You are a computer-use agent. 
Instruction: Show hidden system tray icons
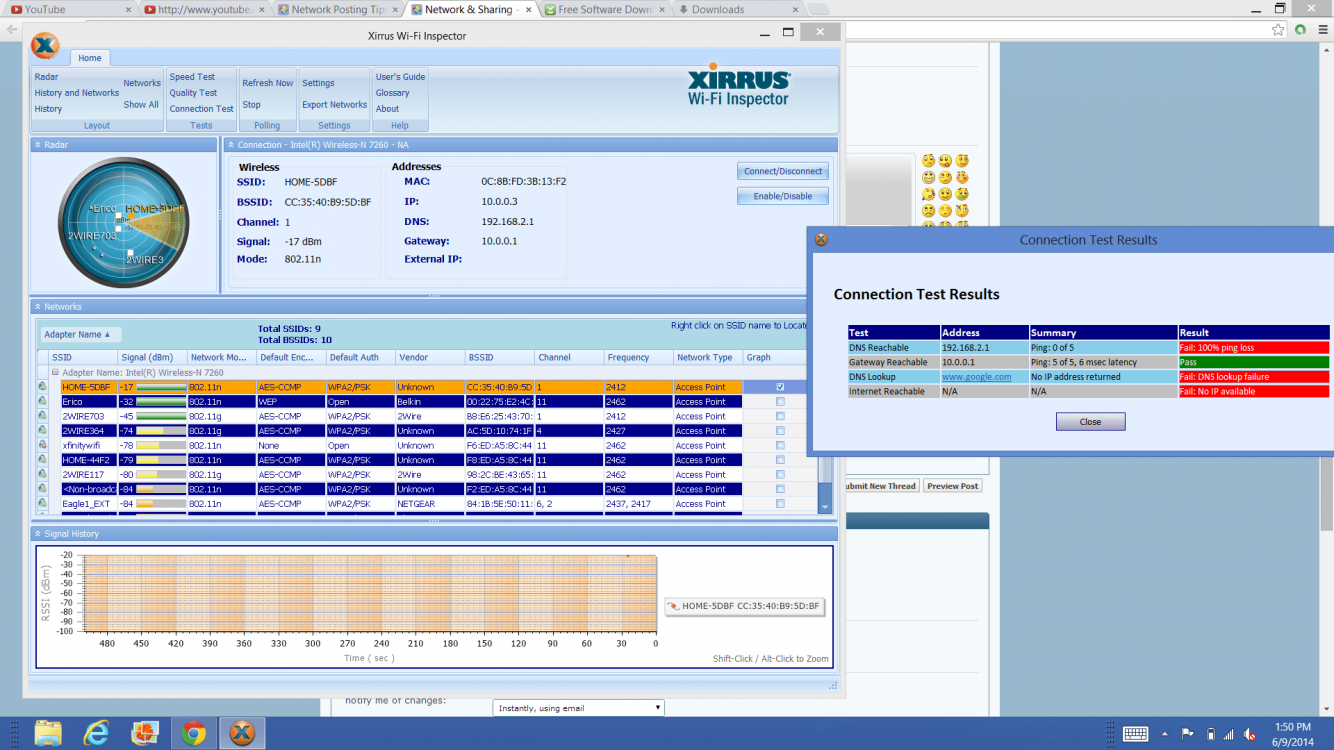click(1164, 734)
